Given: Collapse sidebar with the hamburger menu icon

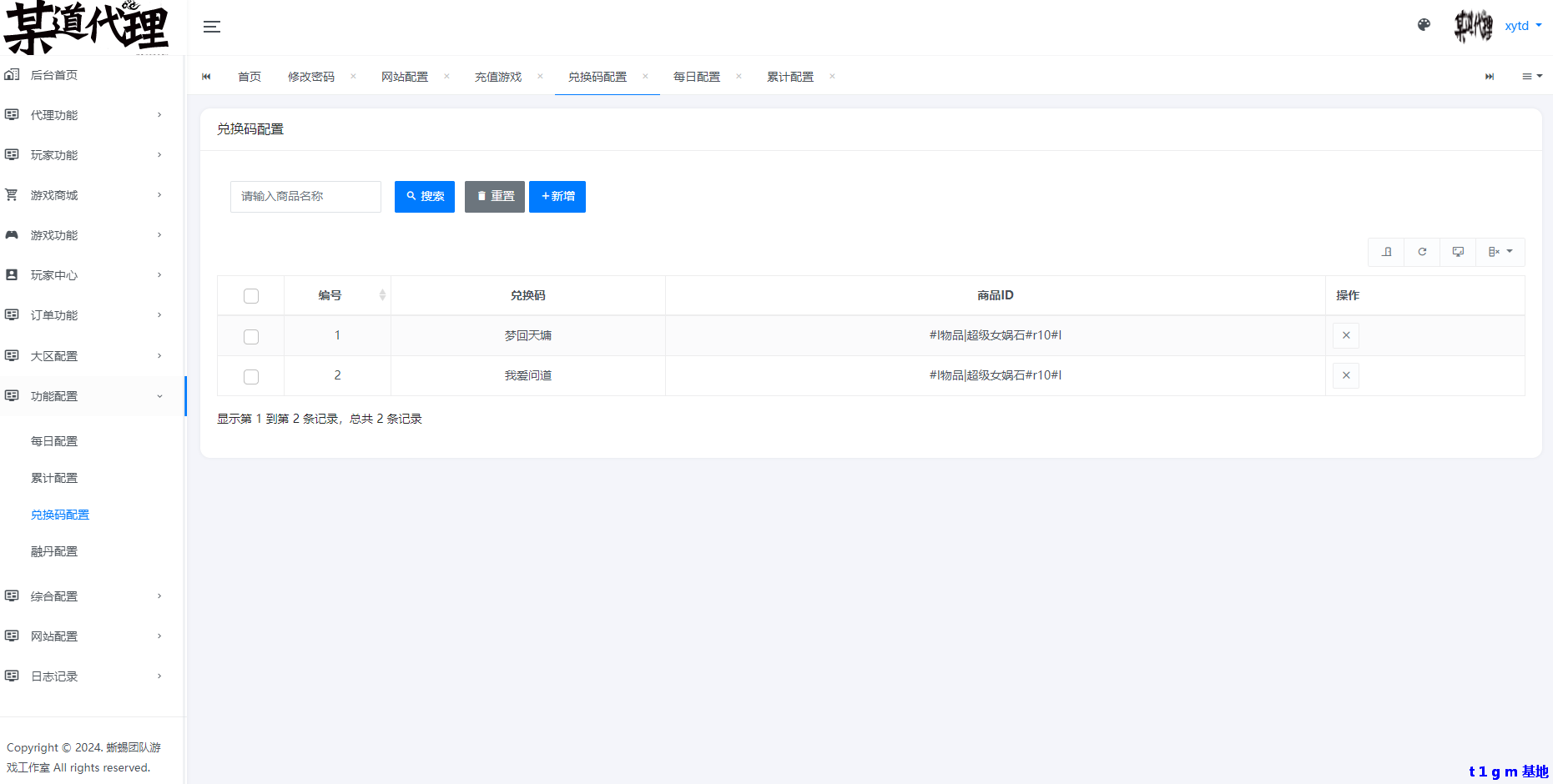Looking at the screenshot, I should (x=212, y=27).
